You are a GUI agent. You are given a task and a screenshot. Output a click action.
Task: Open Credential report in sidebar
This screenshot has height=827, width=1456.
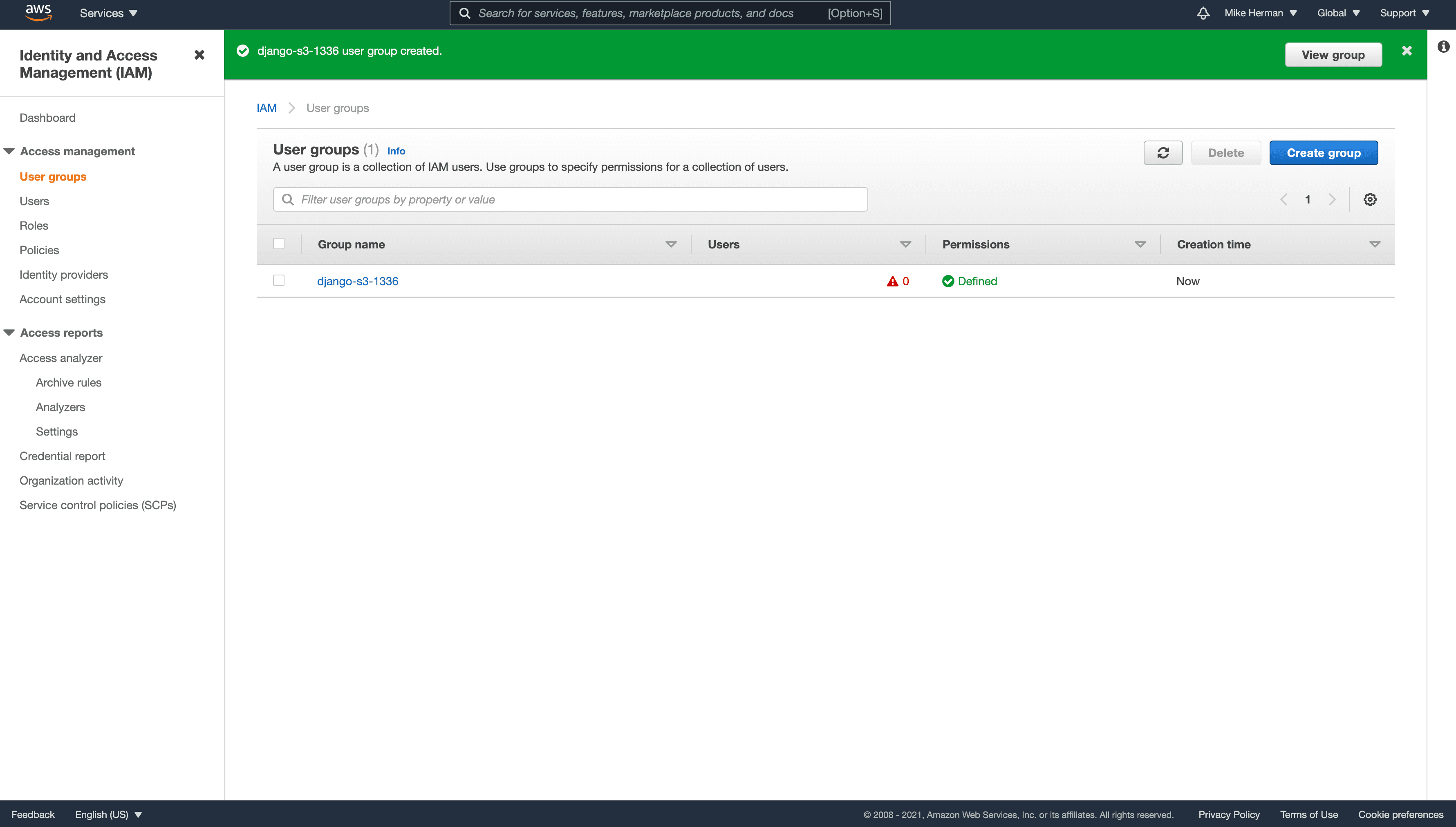tap(63, 456)
